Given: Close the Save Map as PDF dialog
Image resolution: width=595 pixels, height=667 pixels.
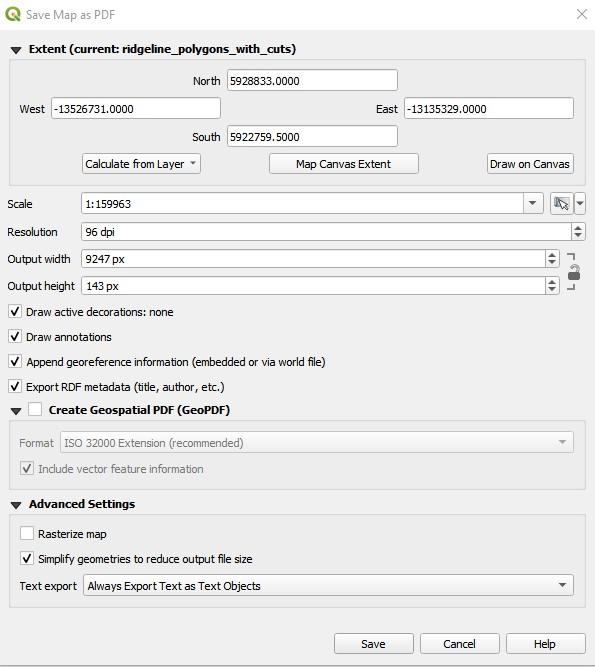Looking at the screenshot, I should [x=581, y=14].
